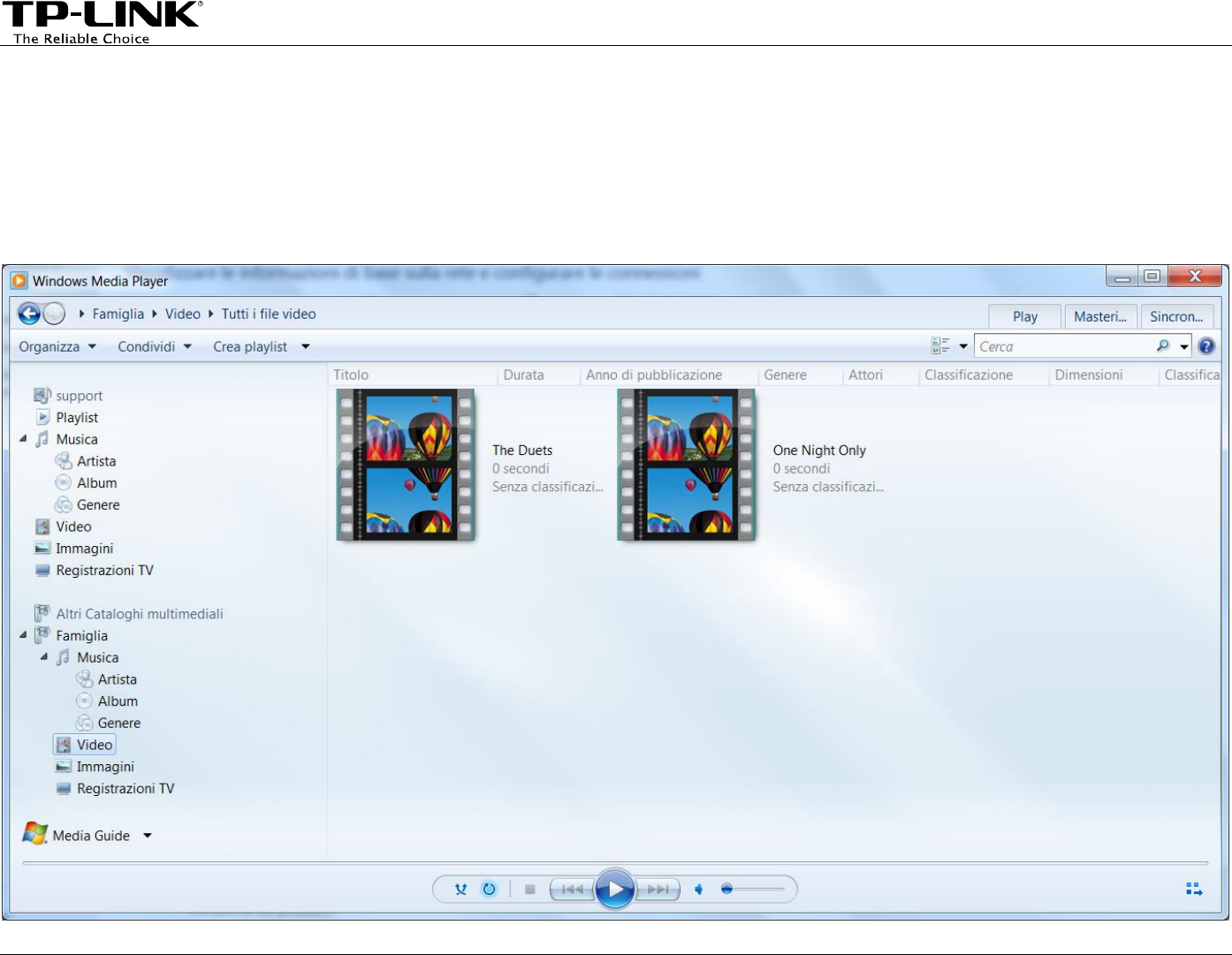Screen dimensions: 1232x955
Task: Open the Organizza dropdown menu
Action: pyautogui.click(x=57, y=346)
